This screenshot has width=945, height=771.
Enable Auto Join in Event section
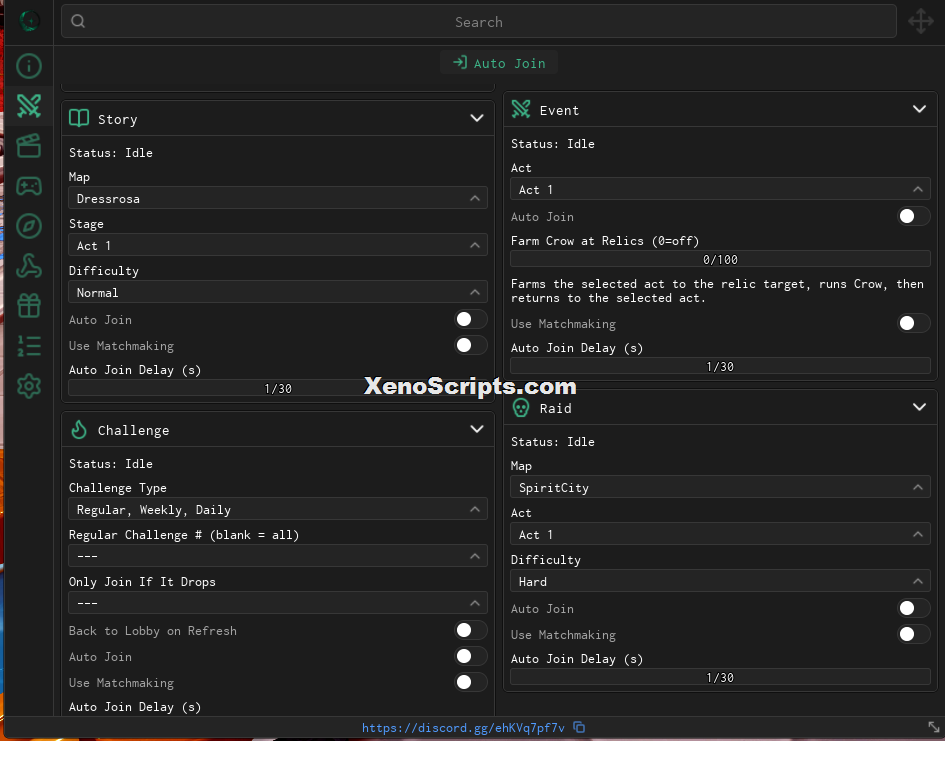pyautogui.click(x=914, y=216)
